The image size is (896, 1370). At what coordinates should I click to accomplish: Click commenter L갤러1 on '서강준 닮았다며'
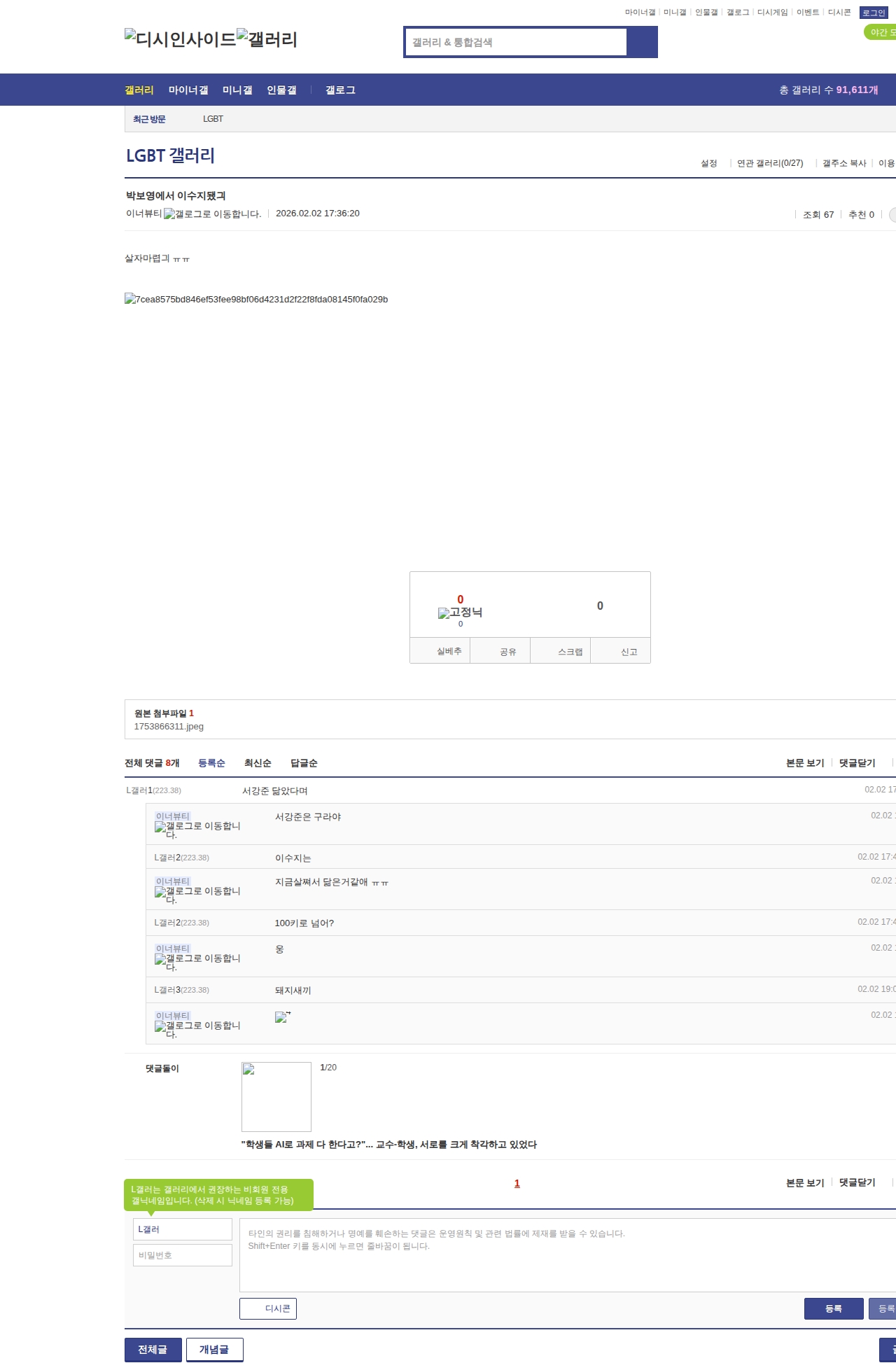pos(153,790)
